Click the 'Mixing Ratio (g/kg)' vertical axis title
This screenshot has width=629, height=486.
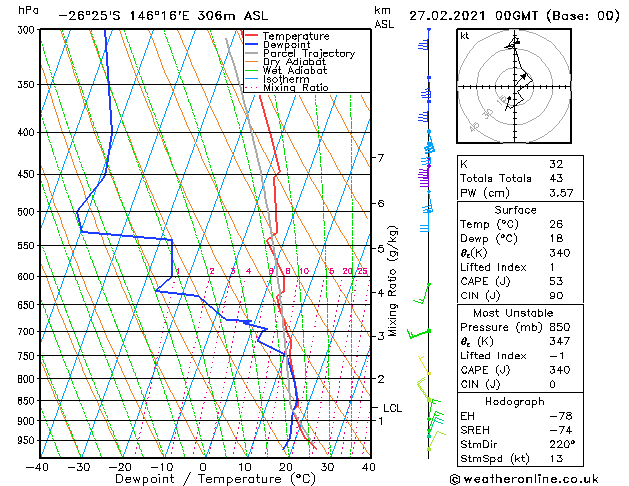pyautogui.click(x=392, y=281)
